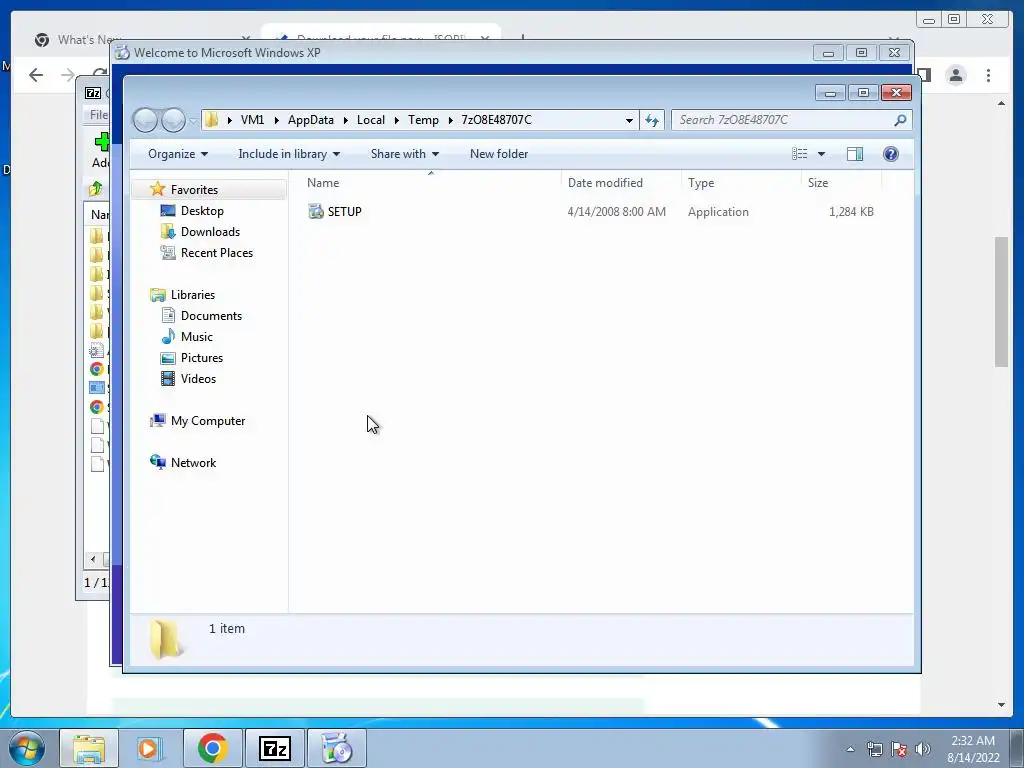The image size is (1024, 768).
Task: Open the view options dropdown arrow
Action: pos(822,154)
